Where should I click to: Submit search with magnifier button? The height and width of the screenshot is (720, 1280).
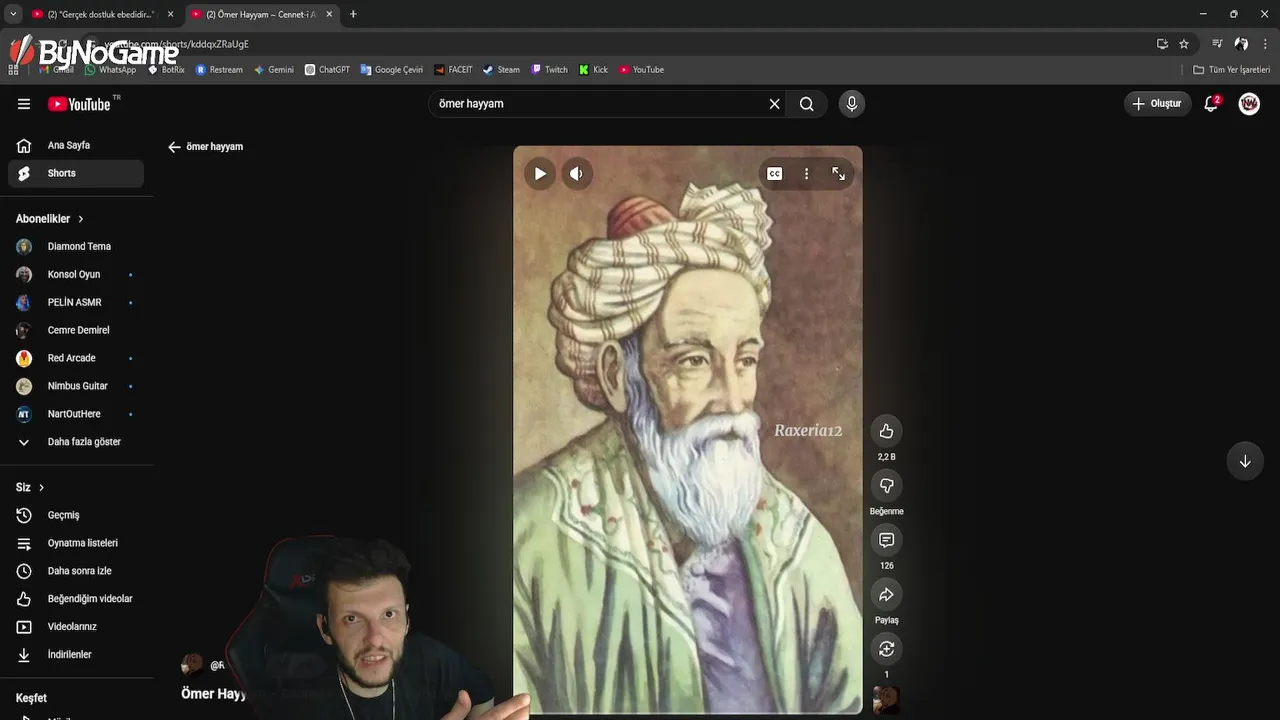tap(806, 104)
